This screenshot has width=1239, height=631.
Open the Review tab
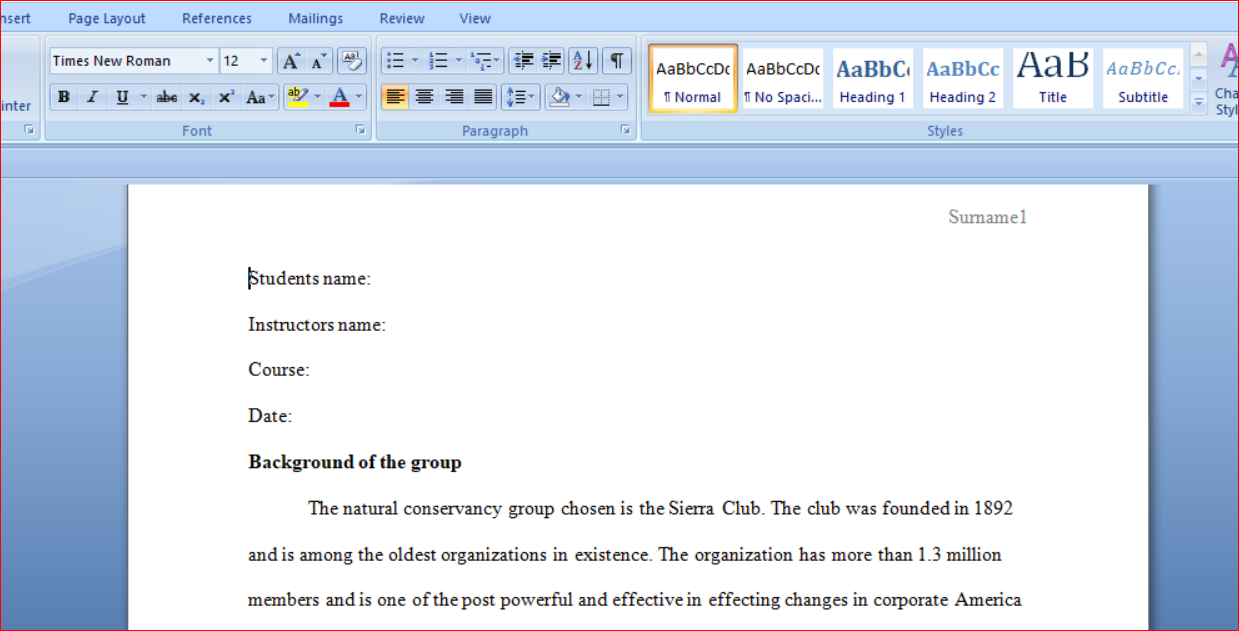tap(402, 18)
